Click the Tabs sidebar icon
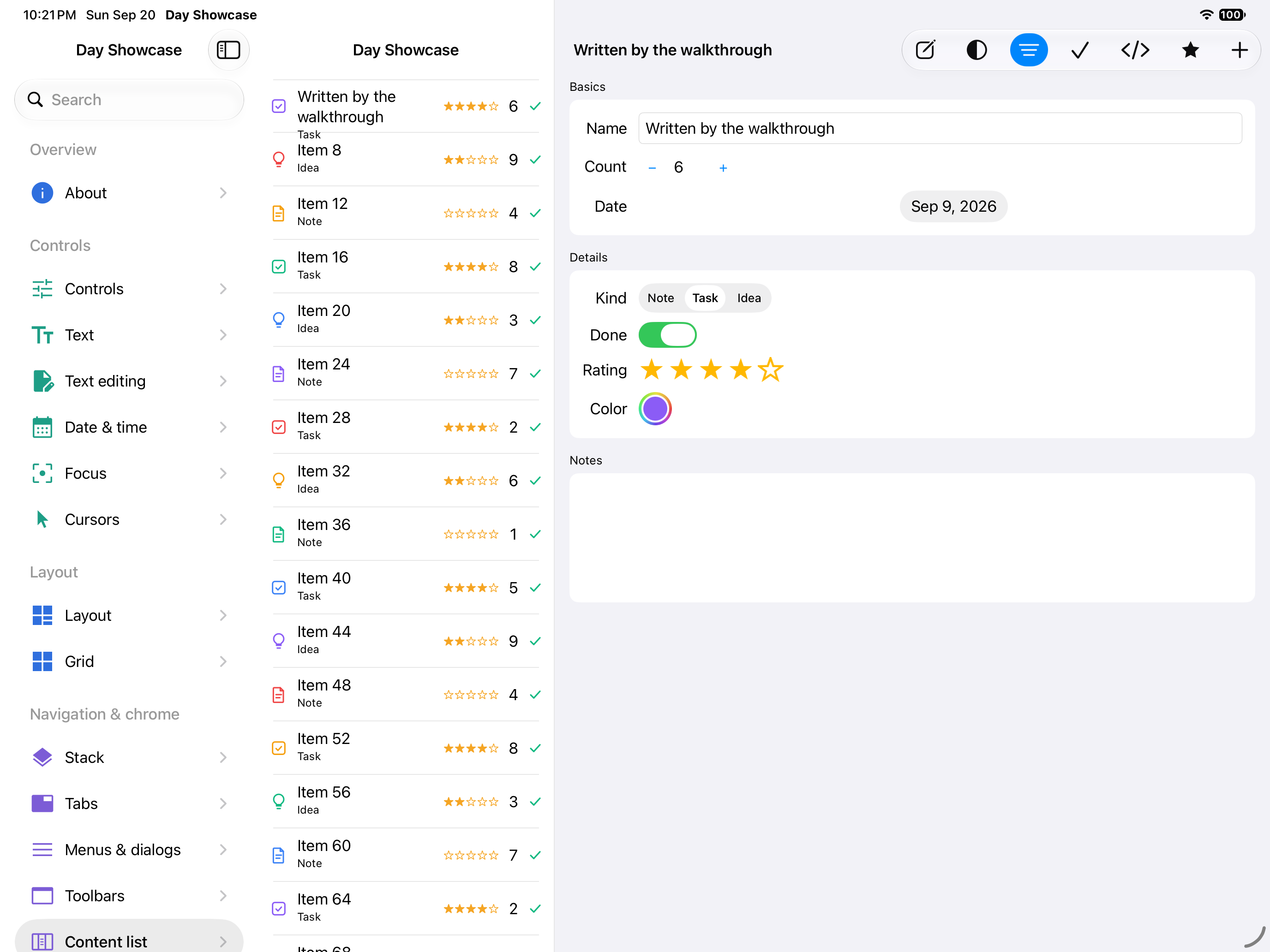Viewport: 1270px width, 952px height. tap(42, 803)
